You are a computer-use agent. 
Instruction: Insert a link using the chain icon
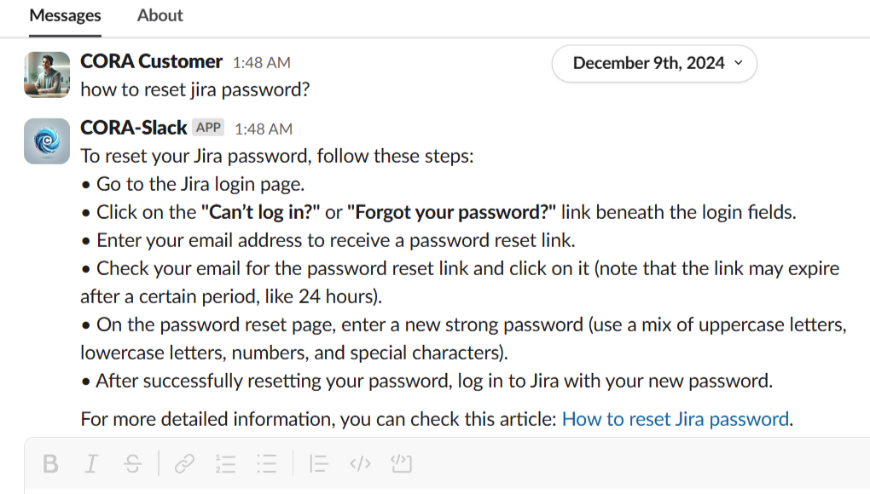(x=184, y=464)
